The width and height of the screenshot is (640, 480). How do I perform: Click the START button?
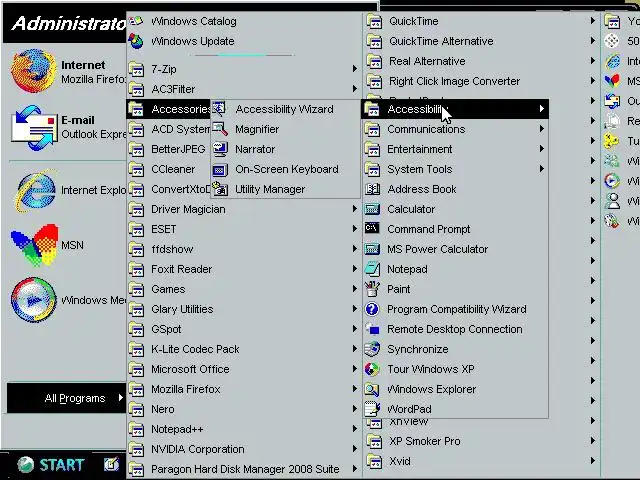51,464
